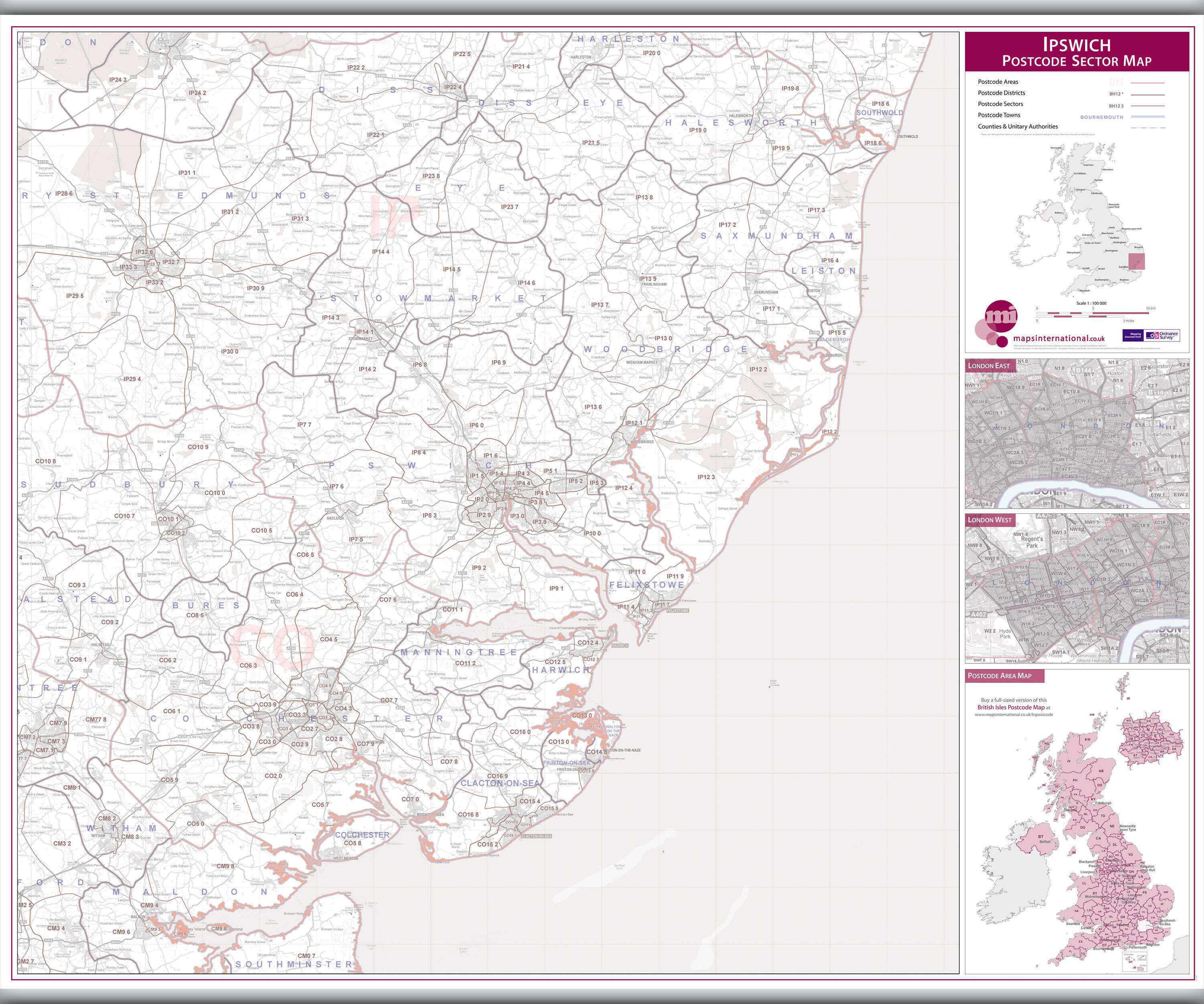This screenshot has width=1204, height=1004.
Task: Click the 'IP24 3' sector label
Action: [x=118, y=80]
